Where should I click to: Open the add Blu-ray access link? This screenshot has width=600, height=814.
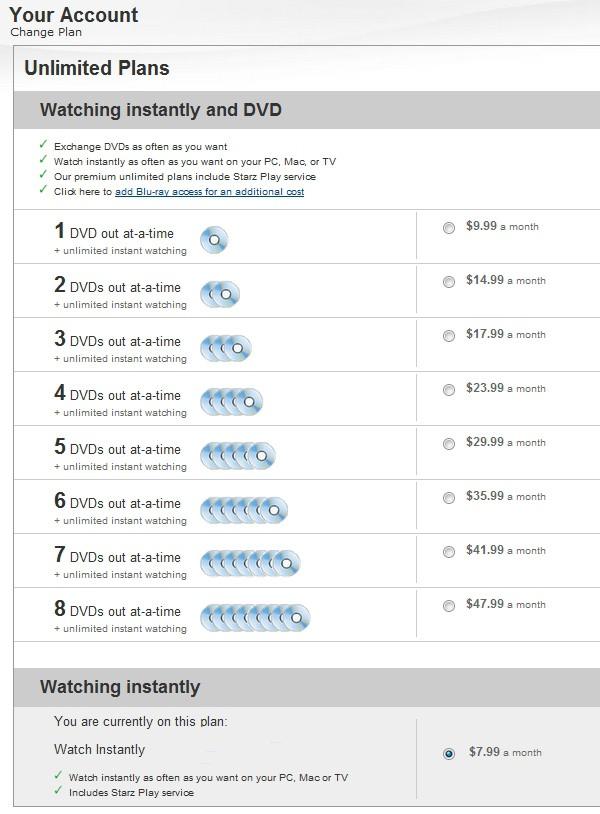[x=209, y=192]
